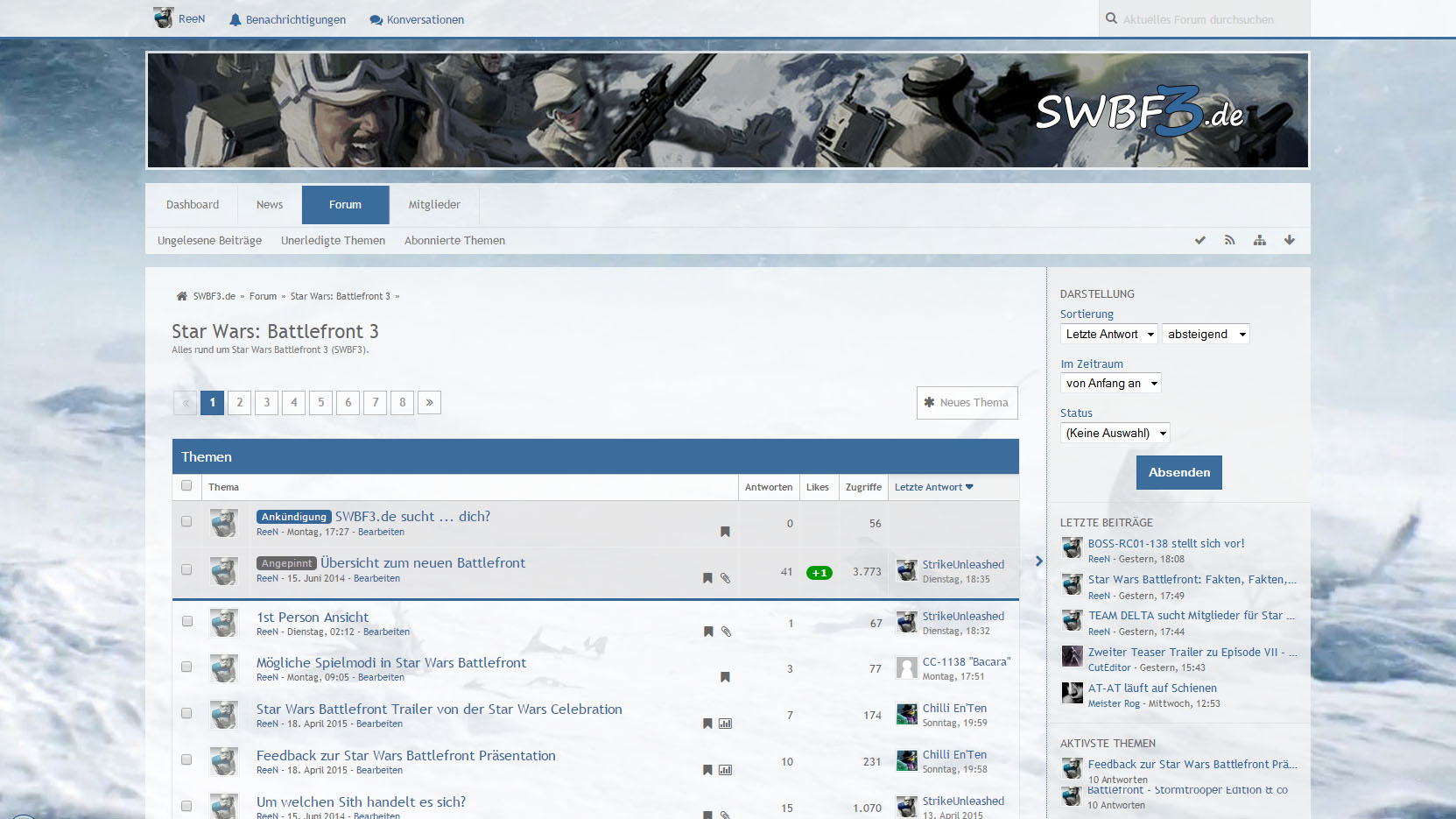Screen dimensions: 1456x819
Task: Check the 'Übersicht zum neuen Battlefront' checkbox
Action: coord(186,569)
